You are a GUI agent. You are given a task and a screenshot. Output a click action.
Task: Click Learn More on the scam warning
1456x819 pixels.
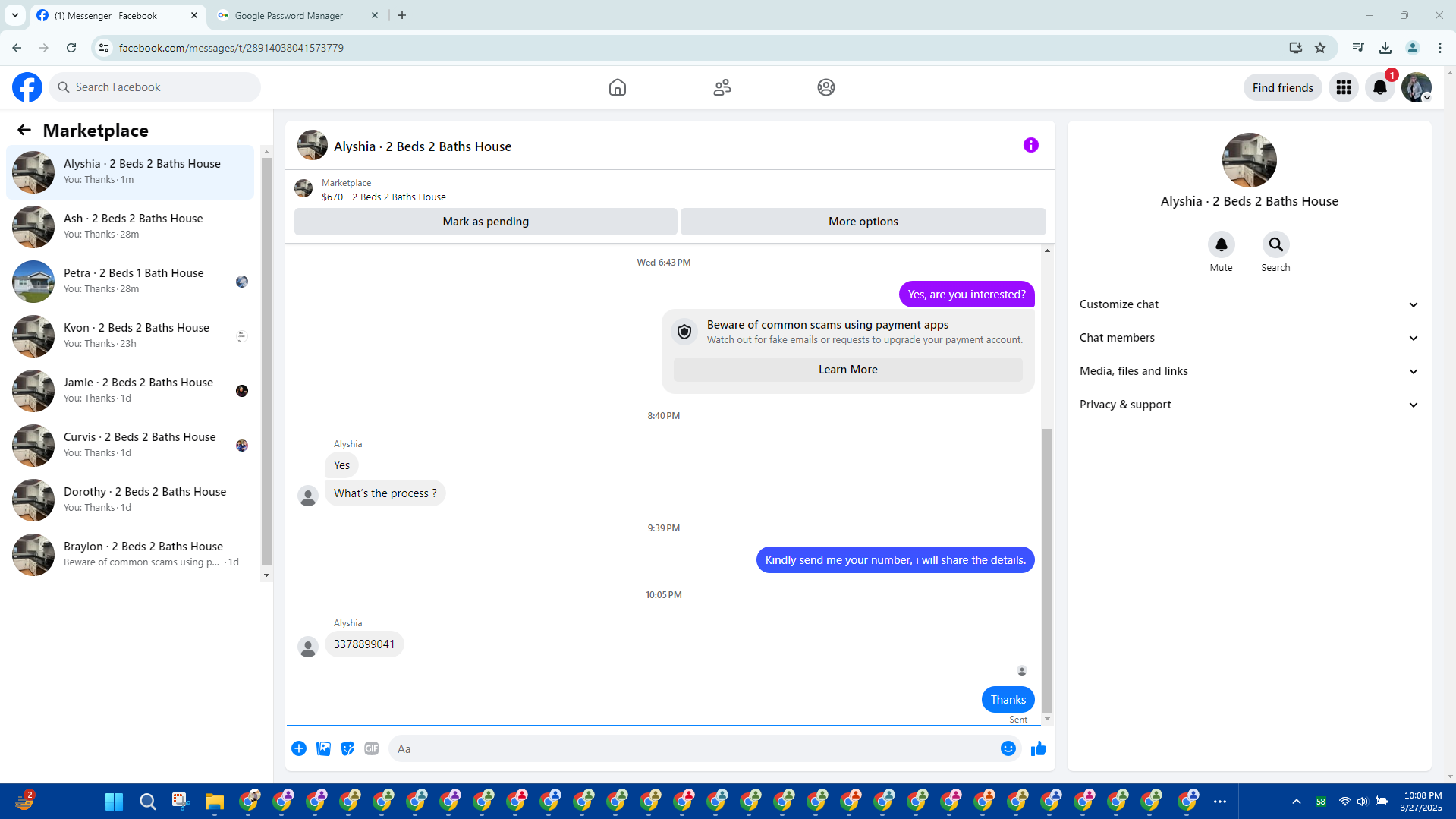847,370
